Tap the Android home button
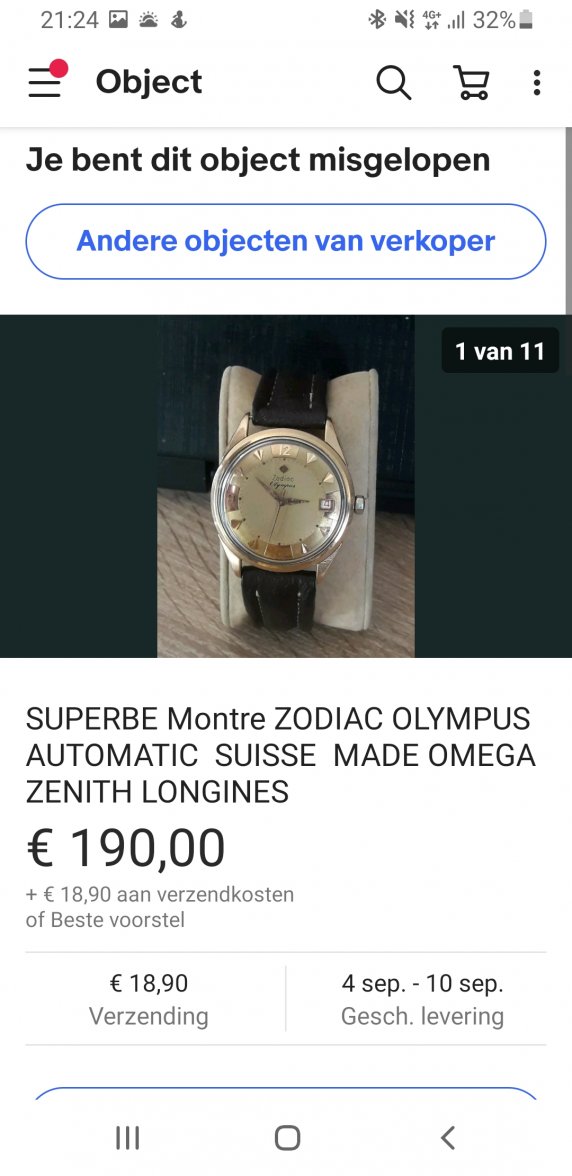This screenshot has height=1176, width=572. (287, 1138)
